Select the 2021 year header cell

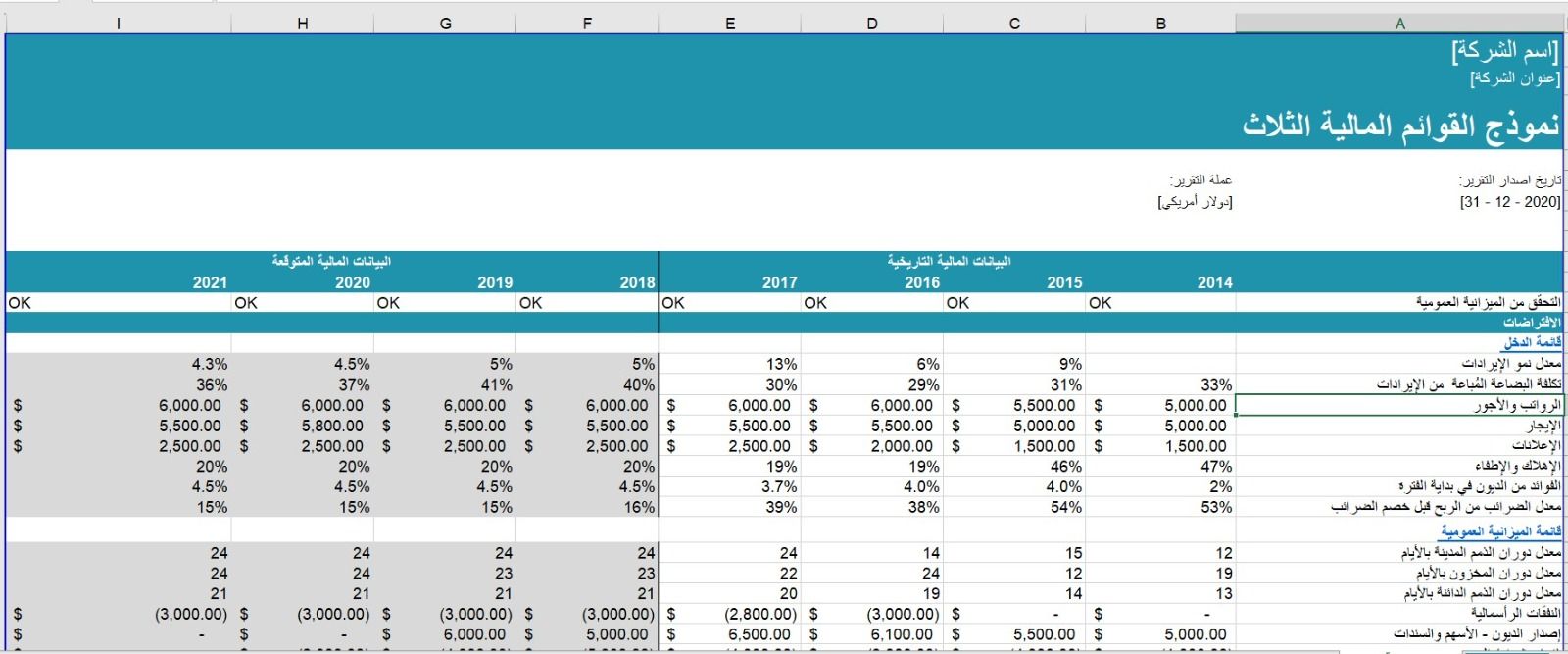210,282
